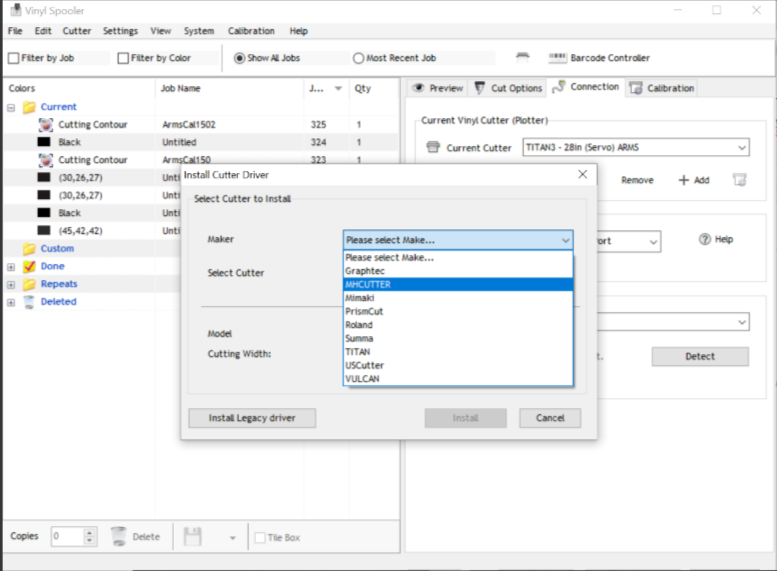Click the J... column sort arrow
Image resolution: width=777 pixels, height=571 pixels.
[x=338, y=88]
